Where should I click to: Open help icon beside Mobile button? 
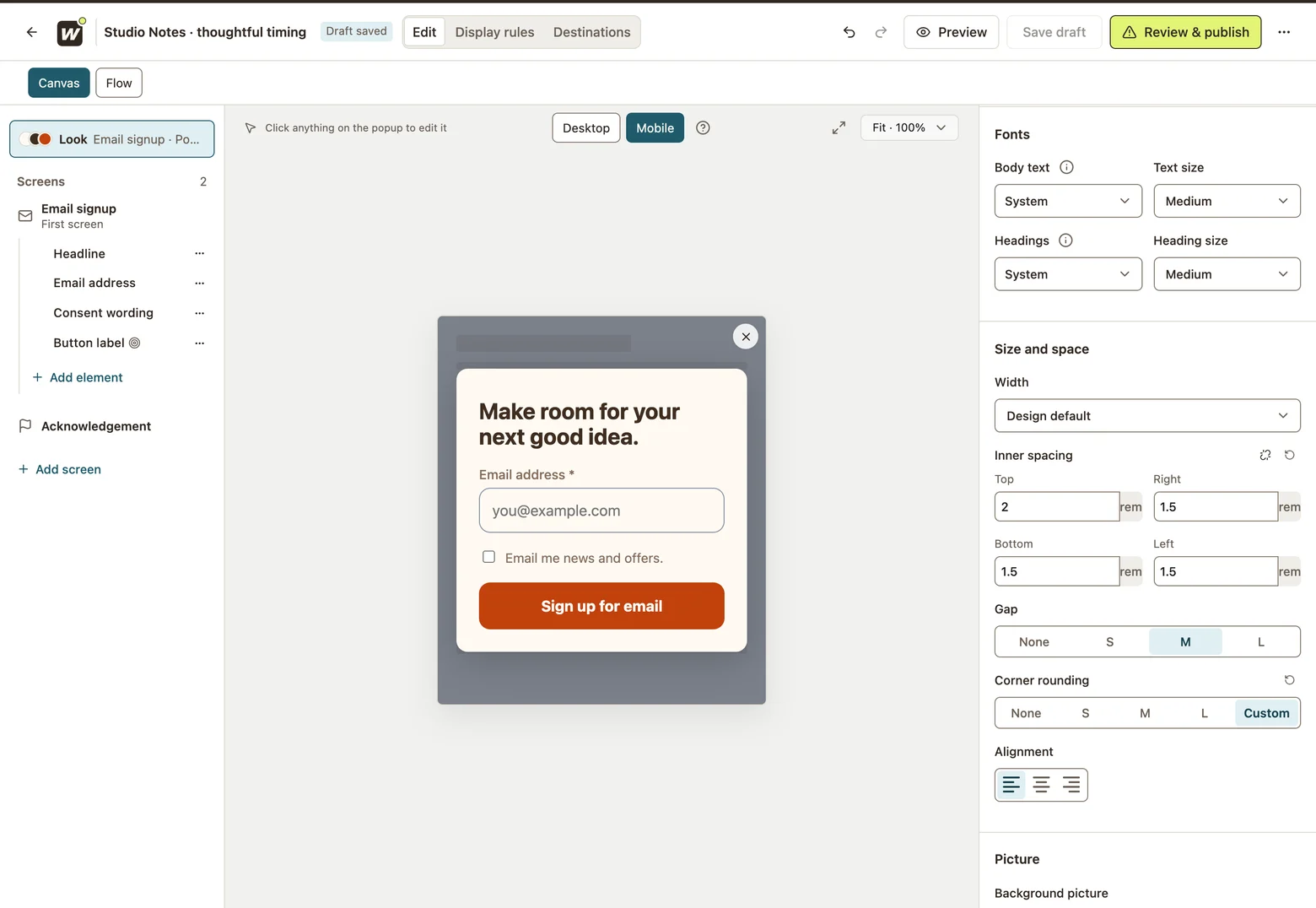pyautogui.click(x=703, y=127)
